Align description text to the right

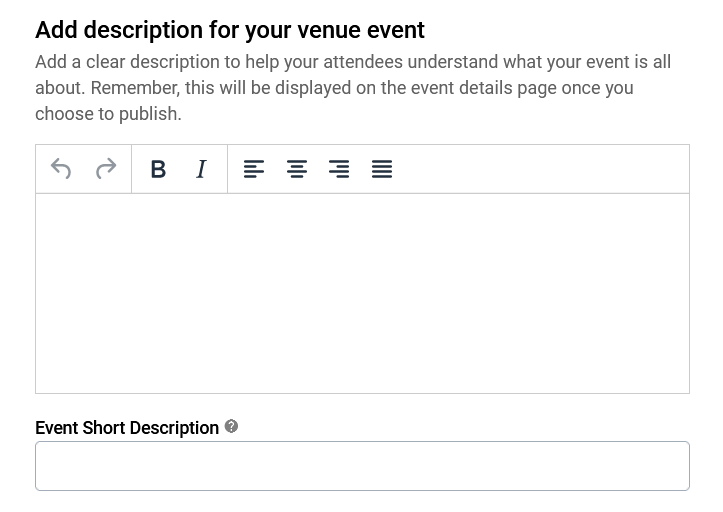339,169
